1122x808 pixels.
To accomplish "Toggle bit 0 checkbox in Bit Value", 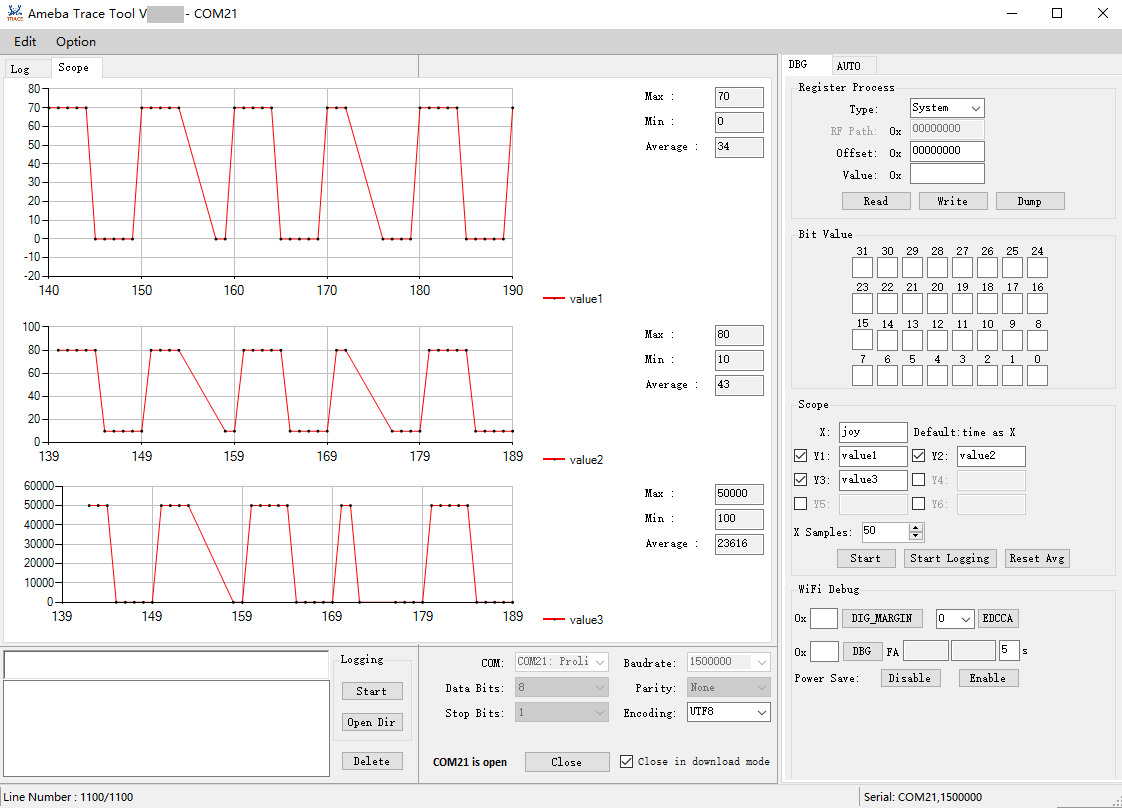I will 1037,376.
